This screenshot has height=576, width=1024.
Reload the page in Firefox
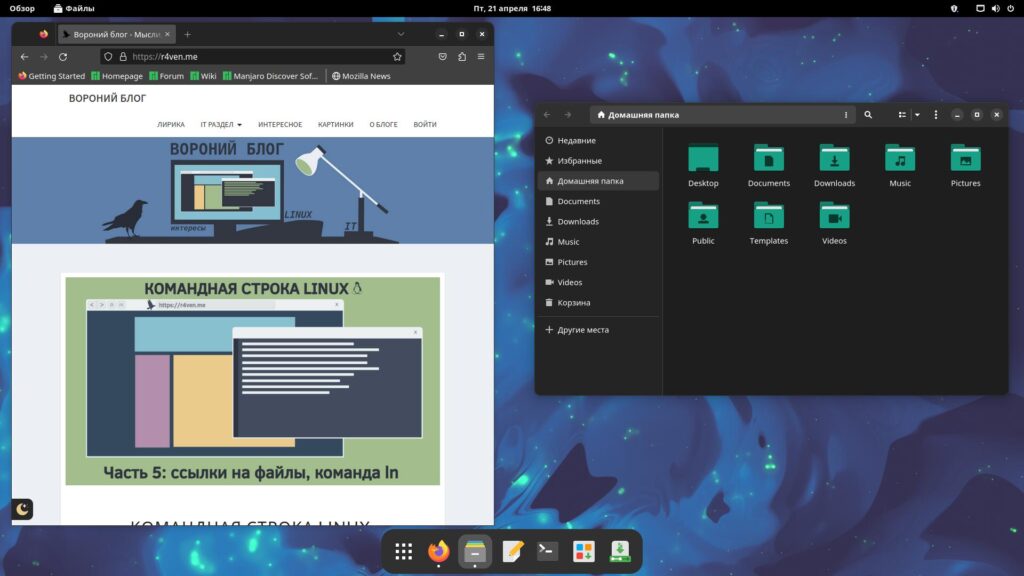coord(63,57)
